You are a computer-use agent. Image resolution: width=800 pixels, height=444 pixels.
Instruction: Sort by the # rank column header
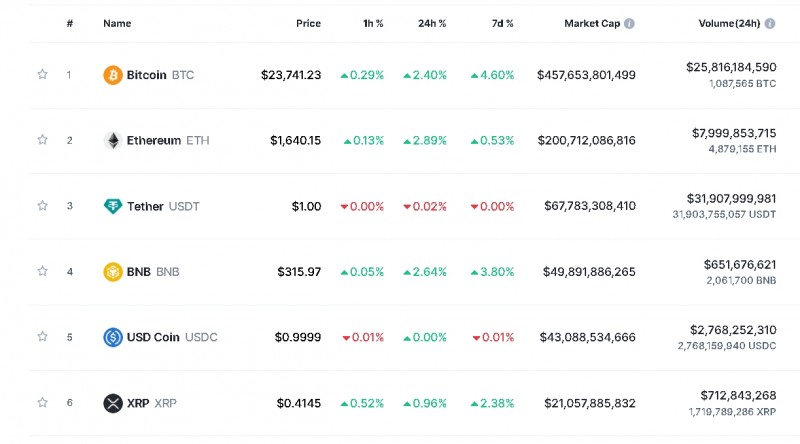[70, 23]
